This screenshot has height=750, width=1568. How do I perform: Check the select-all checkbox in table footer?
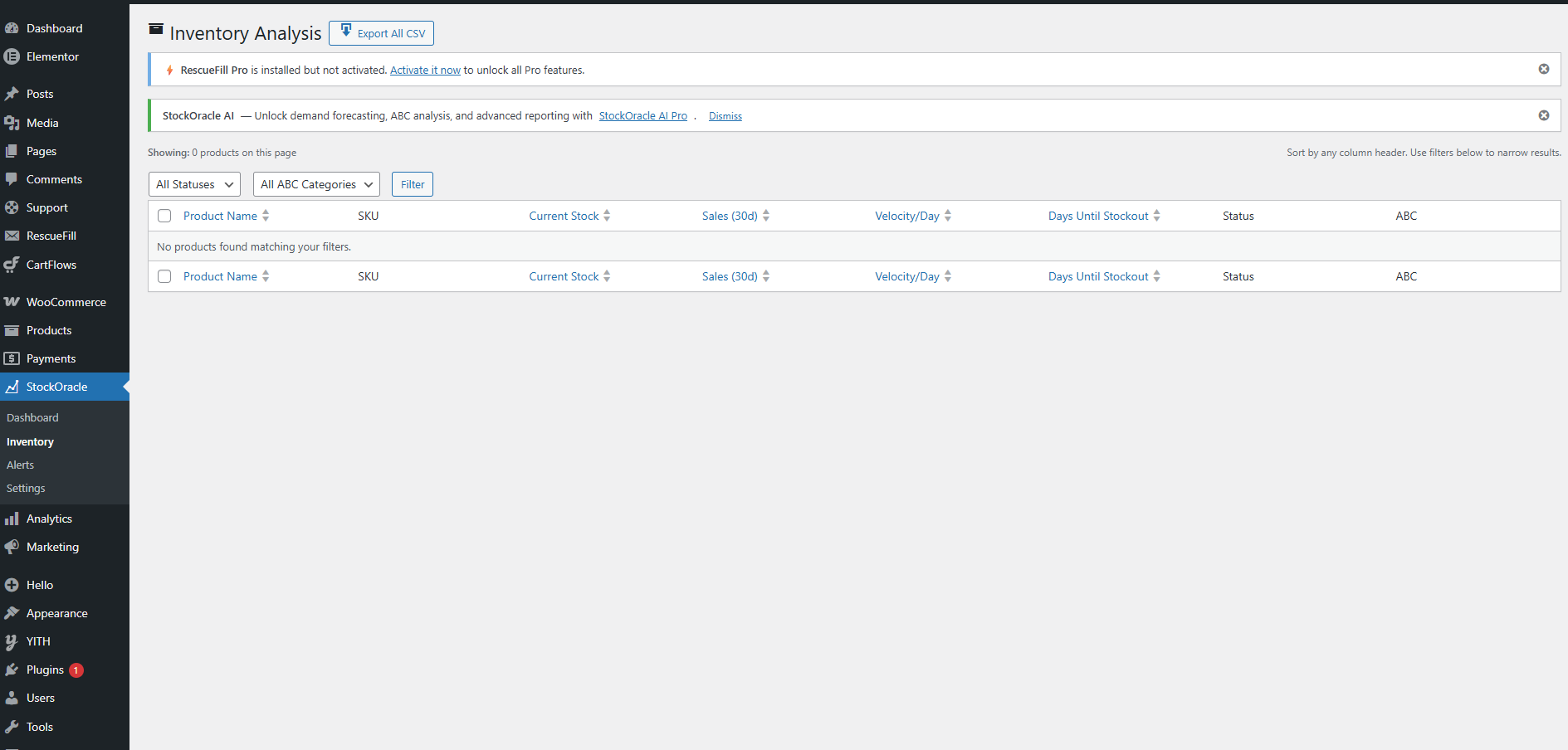[164, 276]
